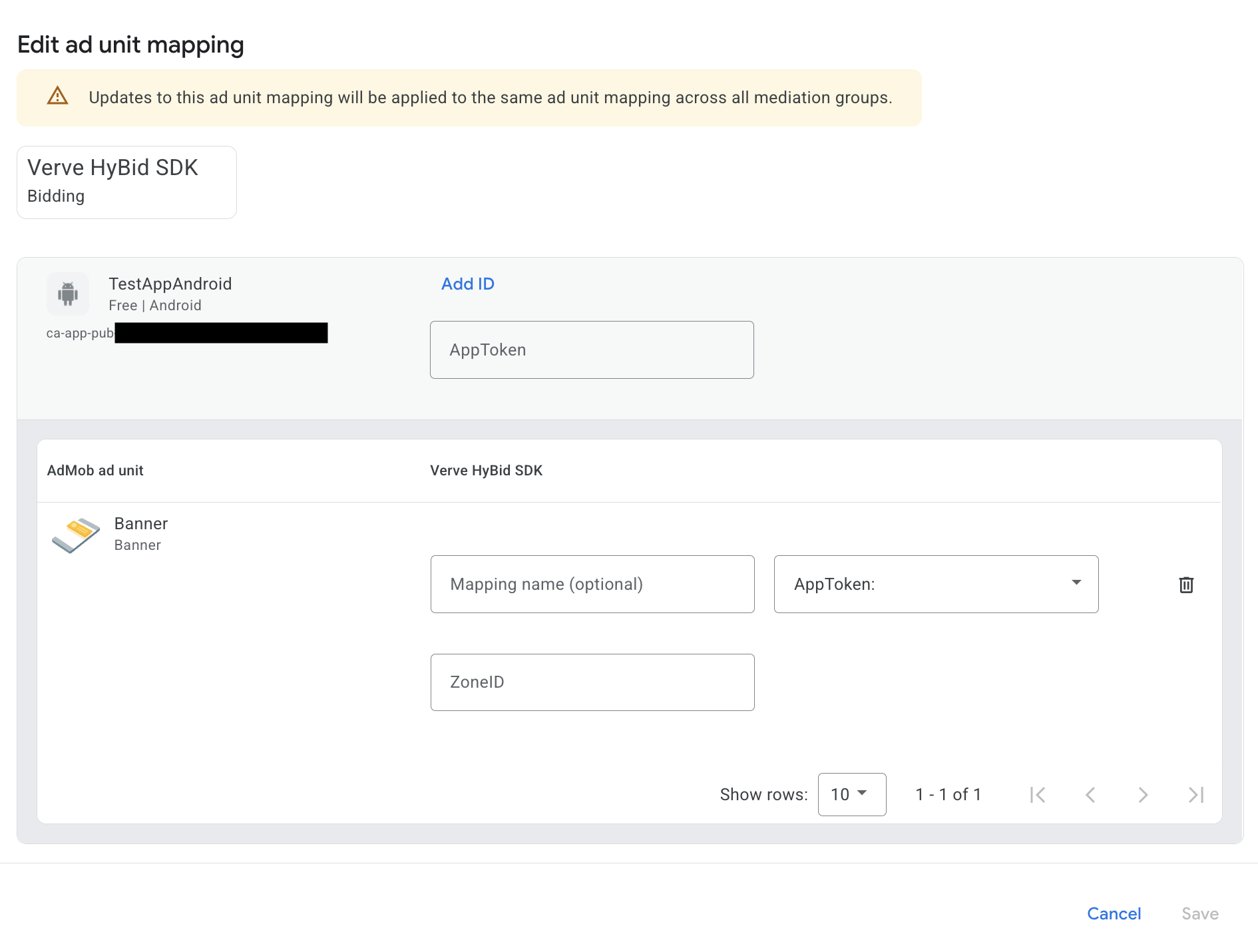Focus the Mapping name (optional) field
This screenshot has height=952, width=1258.
click(x=592, y=584)
